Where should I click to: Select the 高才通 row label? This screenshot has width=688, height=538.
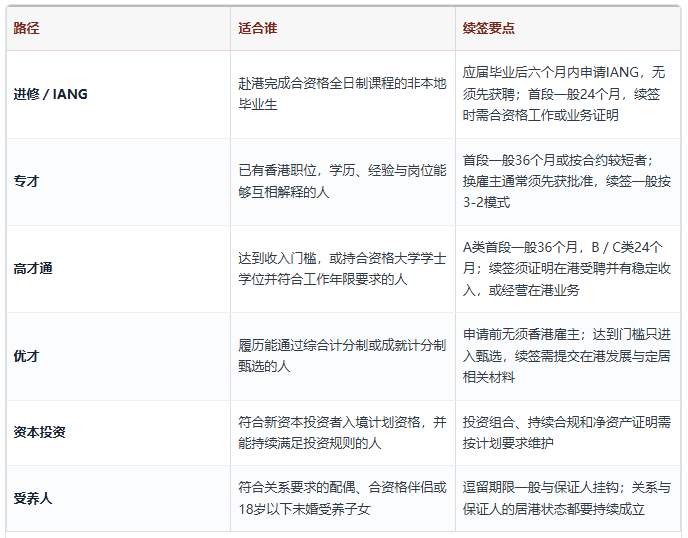pos(33,269)
